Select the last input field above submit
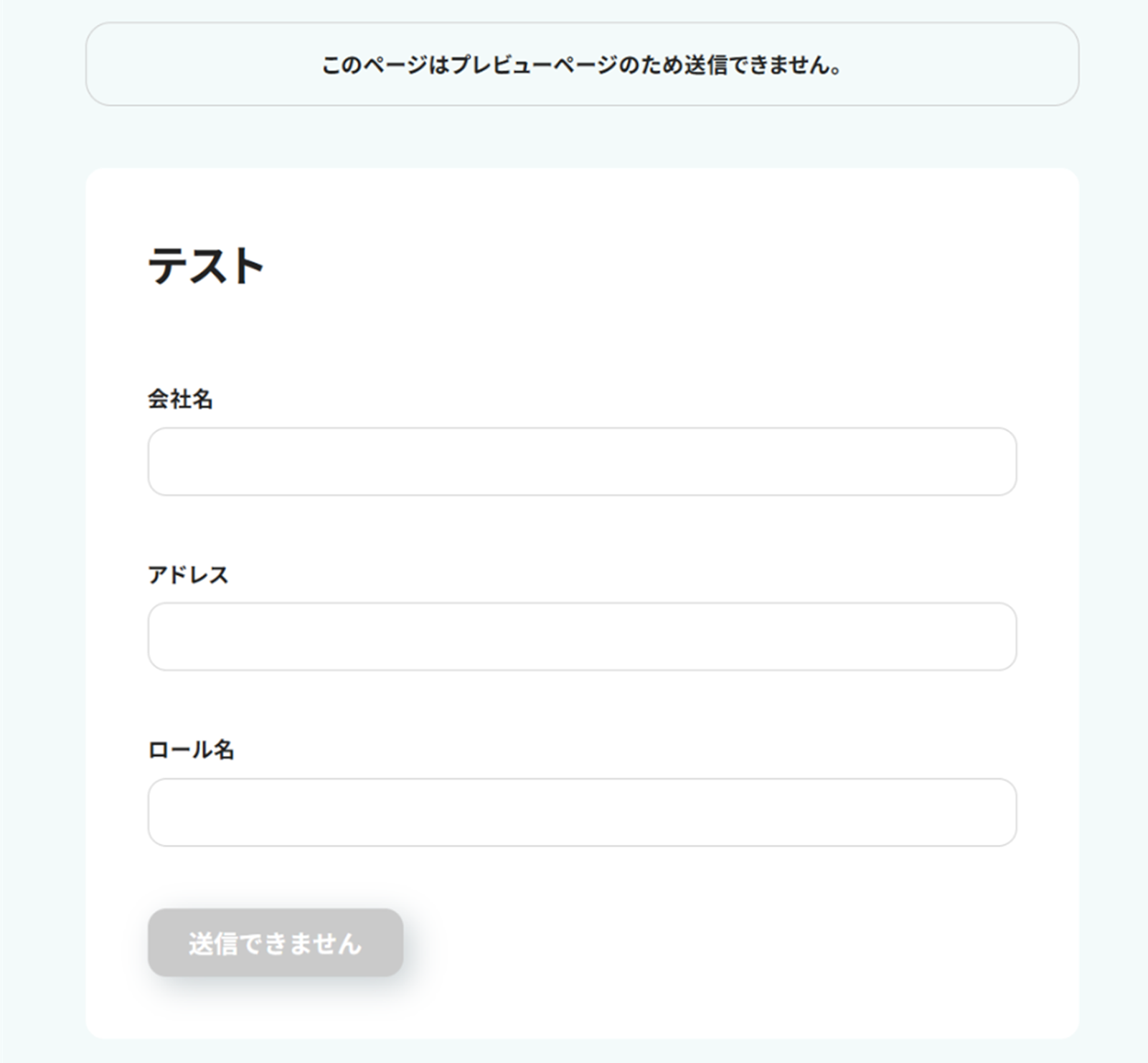The image size is (1148, 1063). tap(582, 812)
